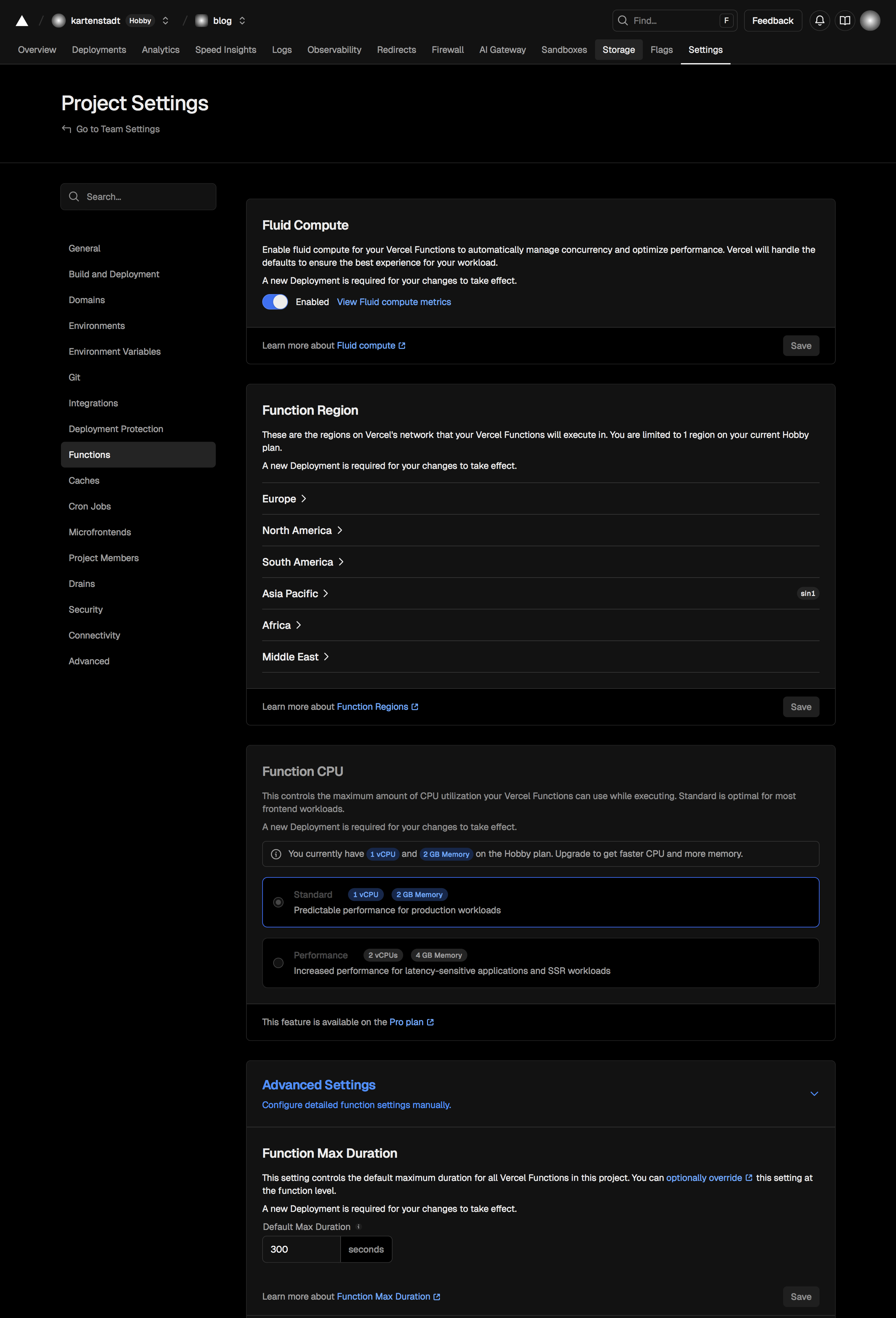The height and width of the screenshot is (1318, 896).
Task: Toggle the Fluid Compute Enabled switch
Action: click(275, 302)
